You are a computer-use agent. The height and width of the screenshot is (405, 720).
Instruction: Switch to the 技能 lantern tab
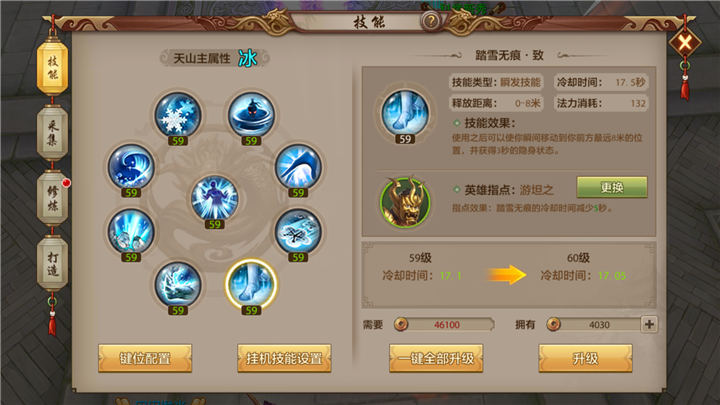pos(52,68)
